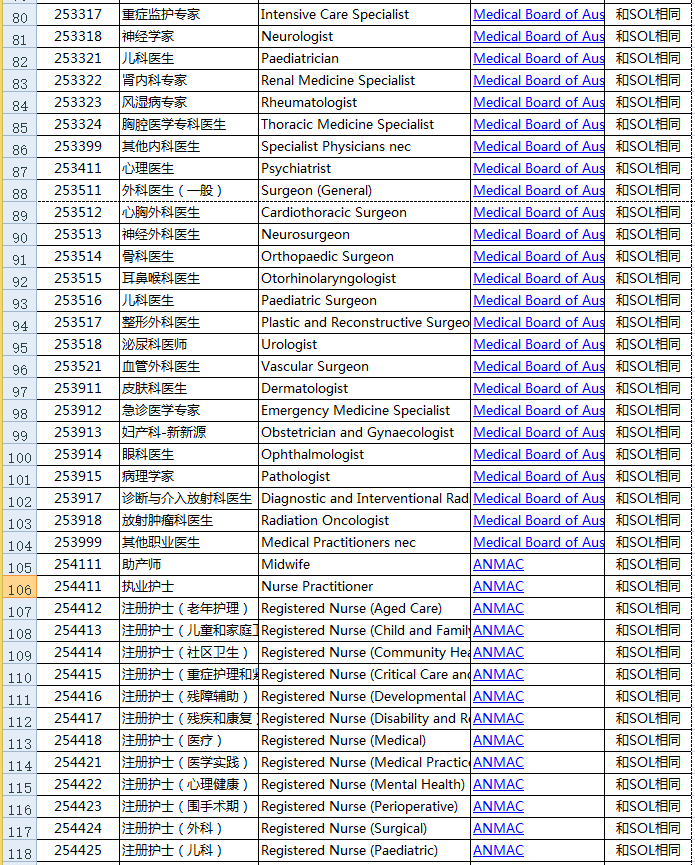Select 和SOL相同 cell in Urologist row

tap(648, 344)
